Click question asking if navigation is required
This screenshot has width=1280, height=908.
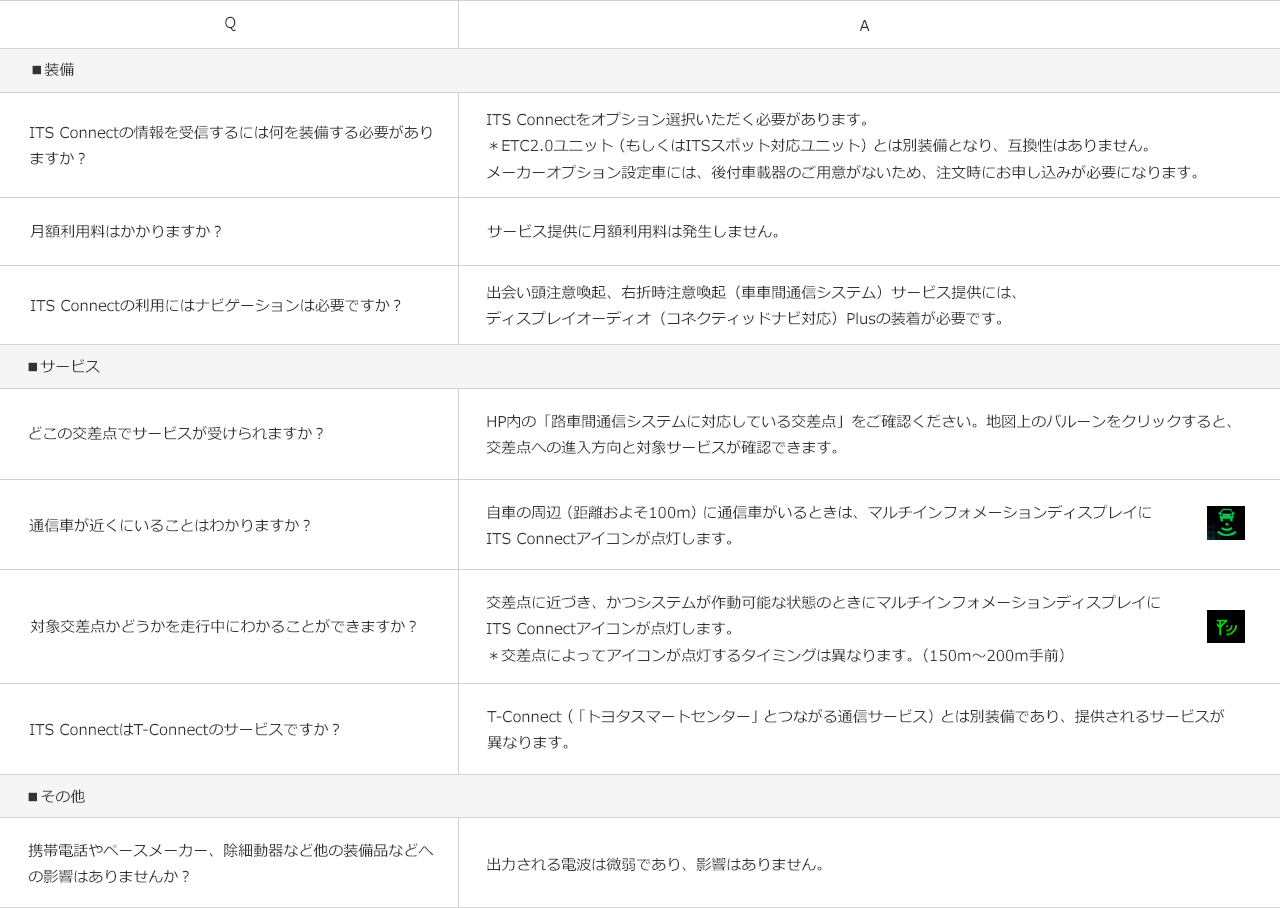click(216, 306)
